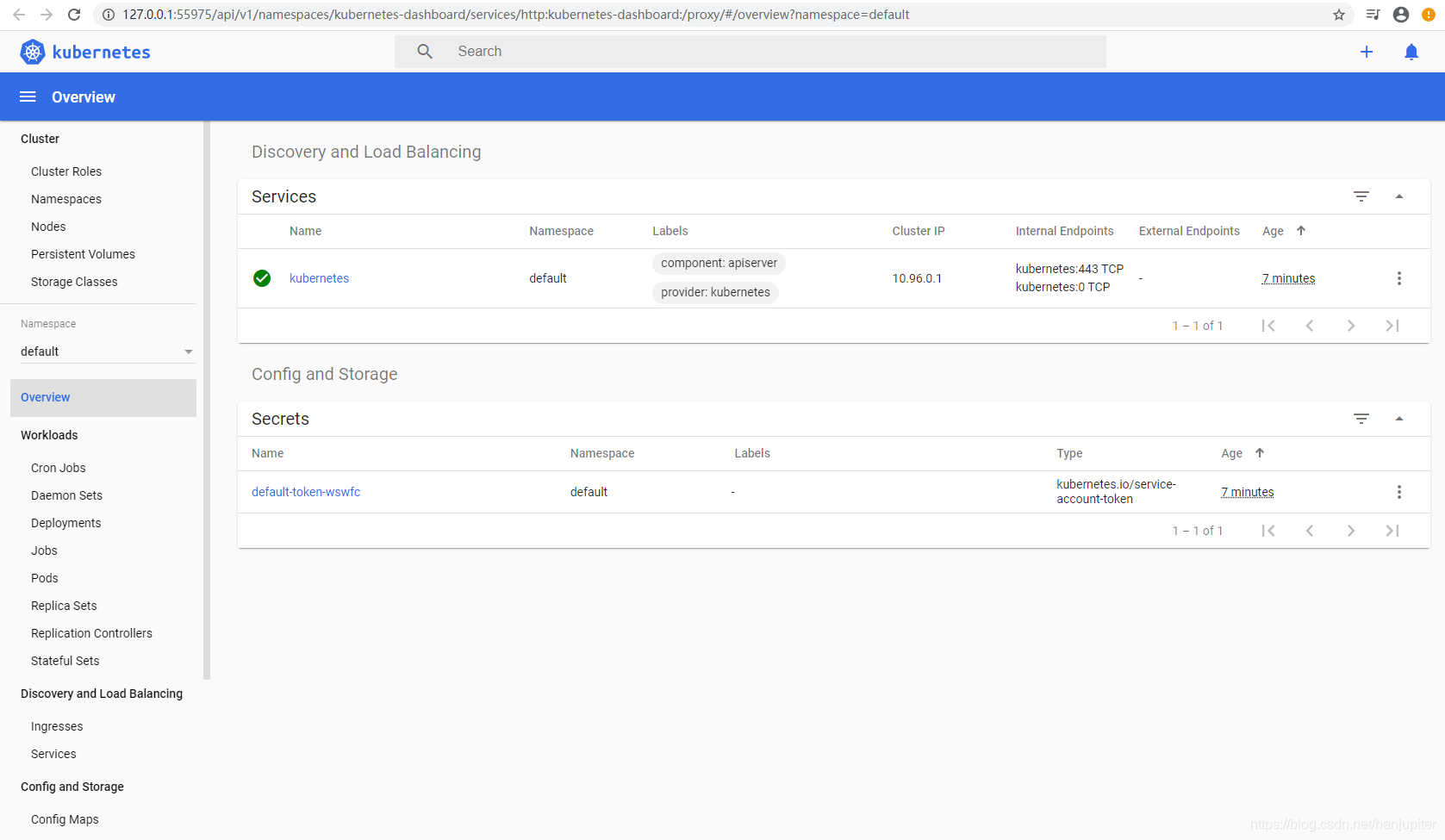
Task: Go to previous page in Secrets table
Action: 1310,531
